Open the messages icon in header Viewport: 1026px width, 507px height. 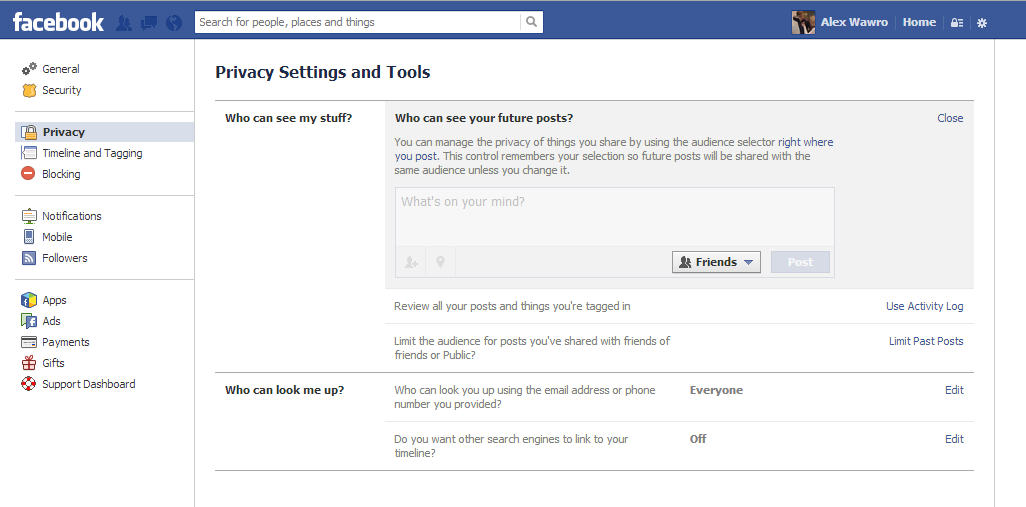(x=149, y=23)
